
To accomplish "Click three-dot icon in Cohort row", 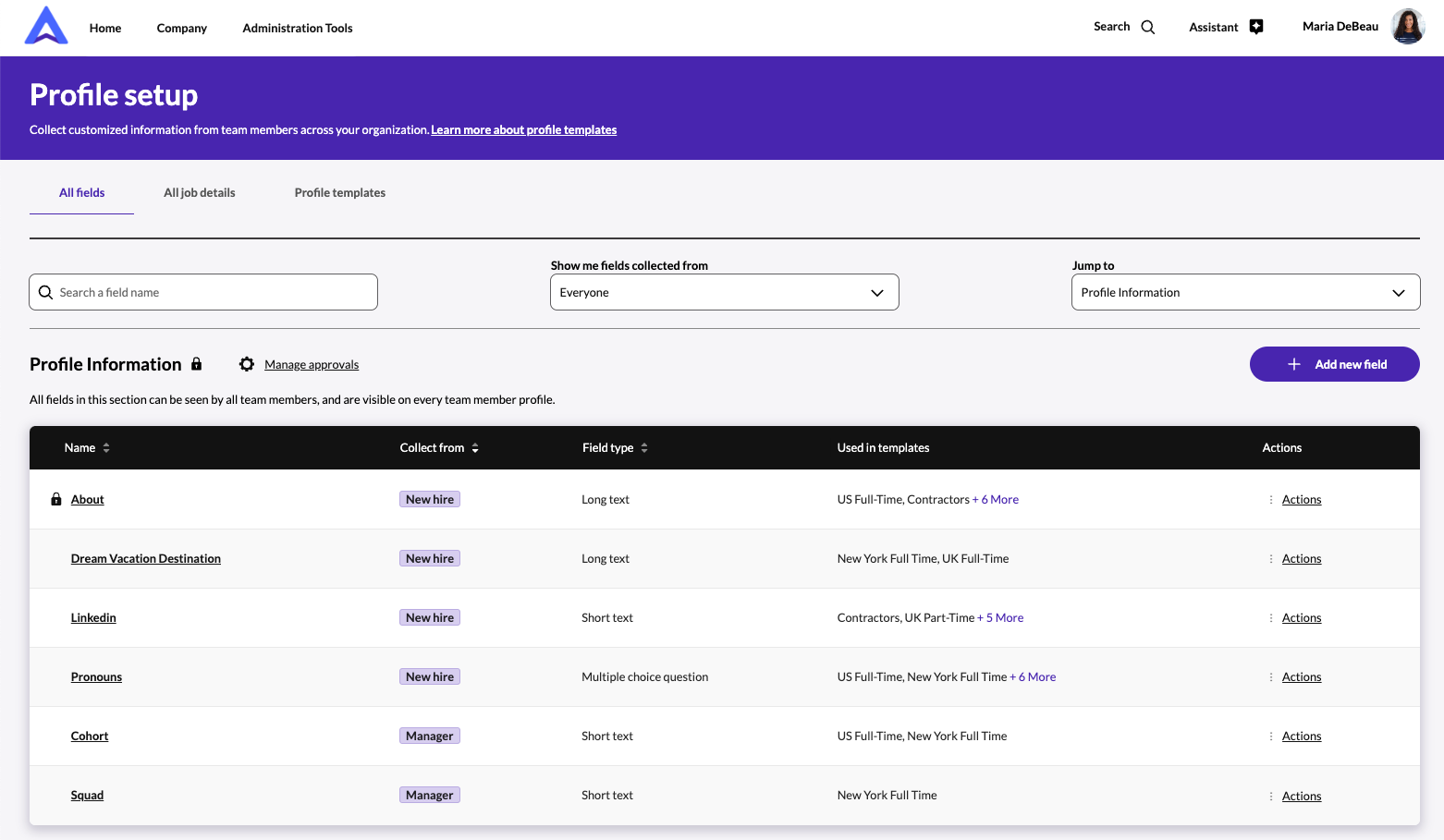I will click(x=1271, y=736).
